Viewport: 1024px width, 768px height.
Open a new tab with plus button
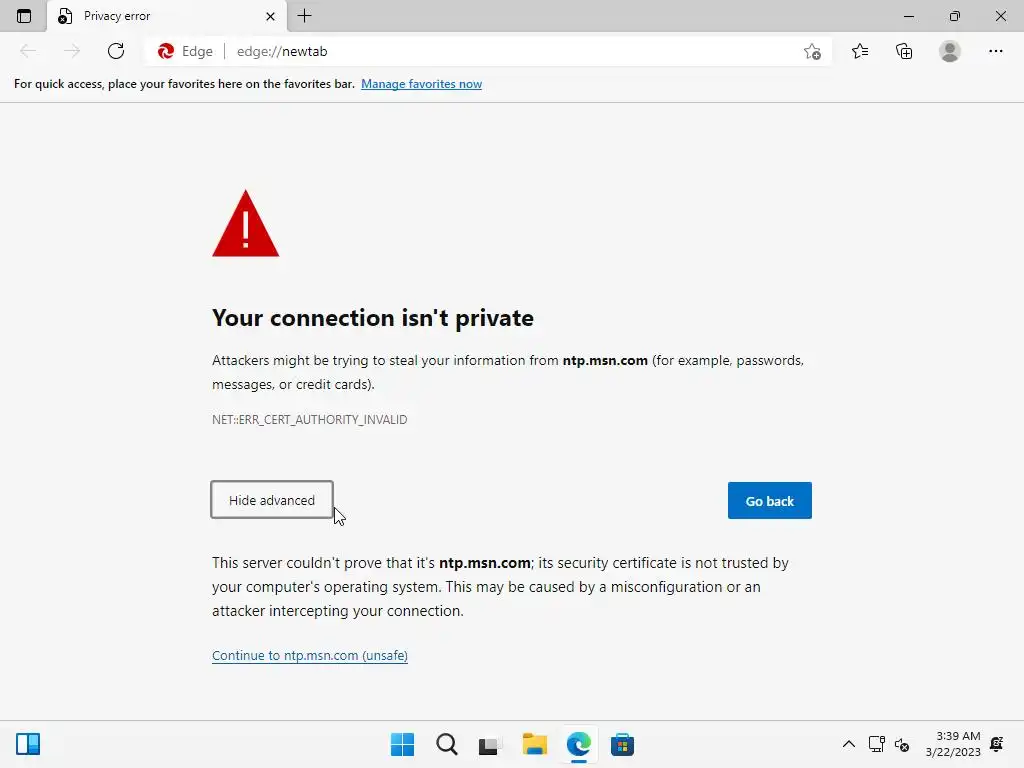pos(304,16)
